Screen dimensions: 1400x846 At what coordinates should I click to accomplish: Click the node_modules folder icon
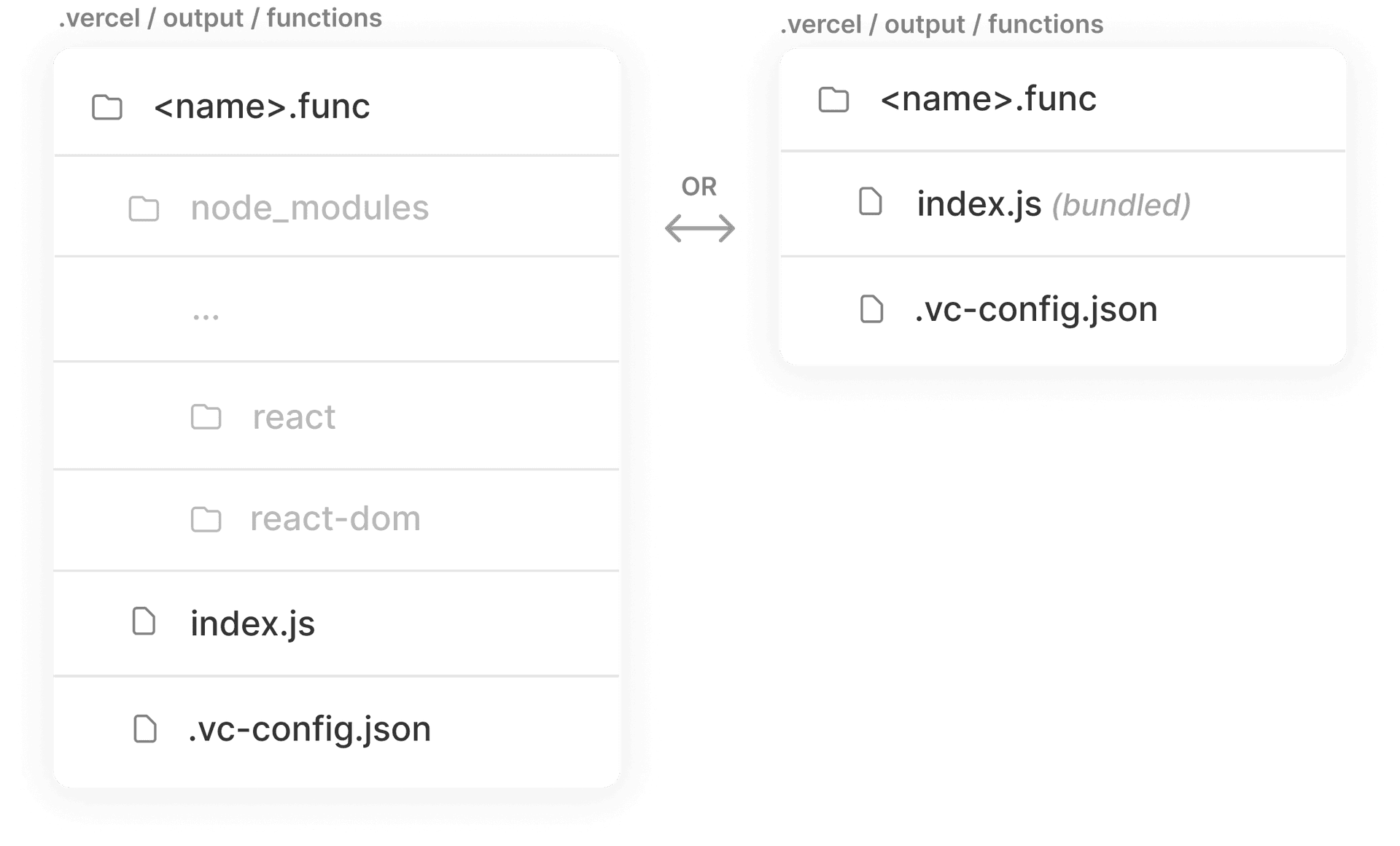click(x=144, y=209)
